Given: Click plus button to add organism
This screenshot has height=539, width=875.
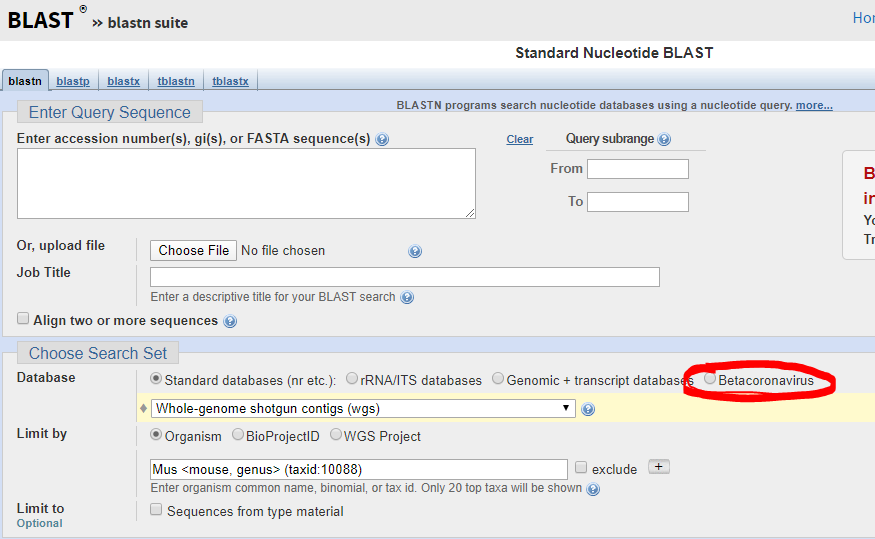Looking at the screenshot, I should click(x=658, y=467).
